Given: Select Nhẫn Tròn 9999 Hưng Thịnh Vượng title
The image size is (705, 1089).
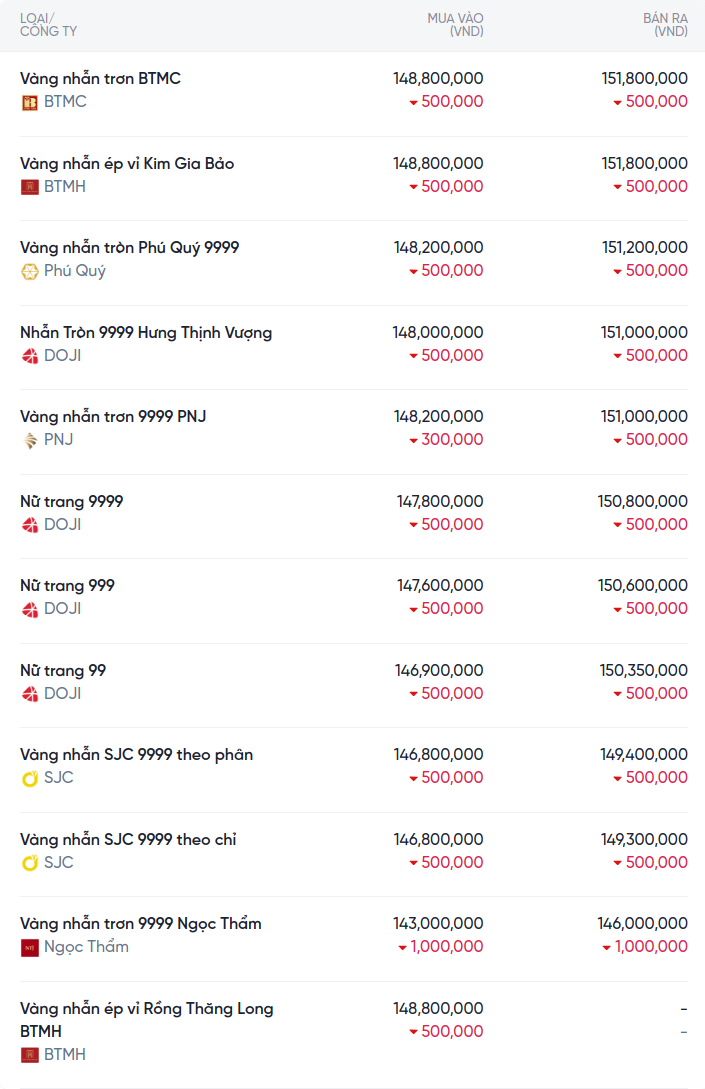Looking at the screenshot, I should click(146, 332).
